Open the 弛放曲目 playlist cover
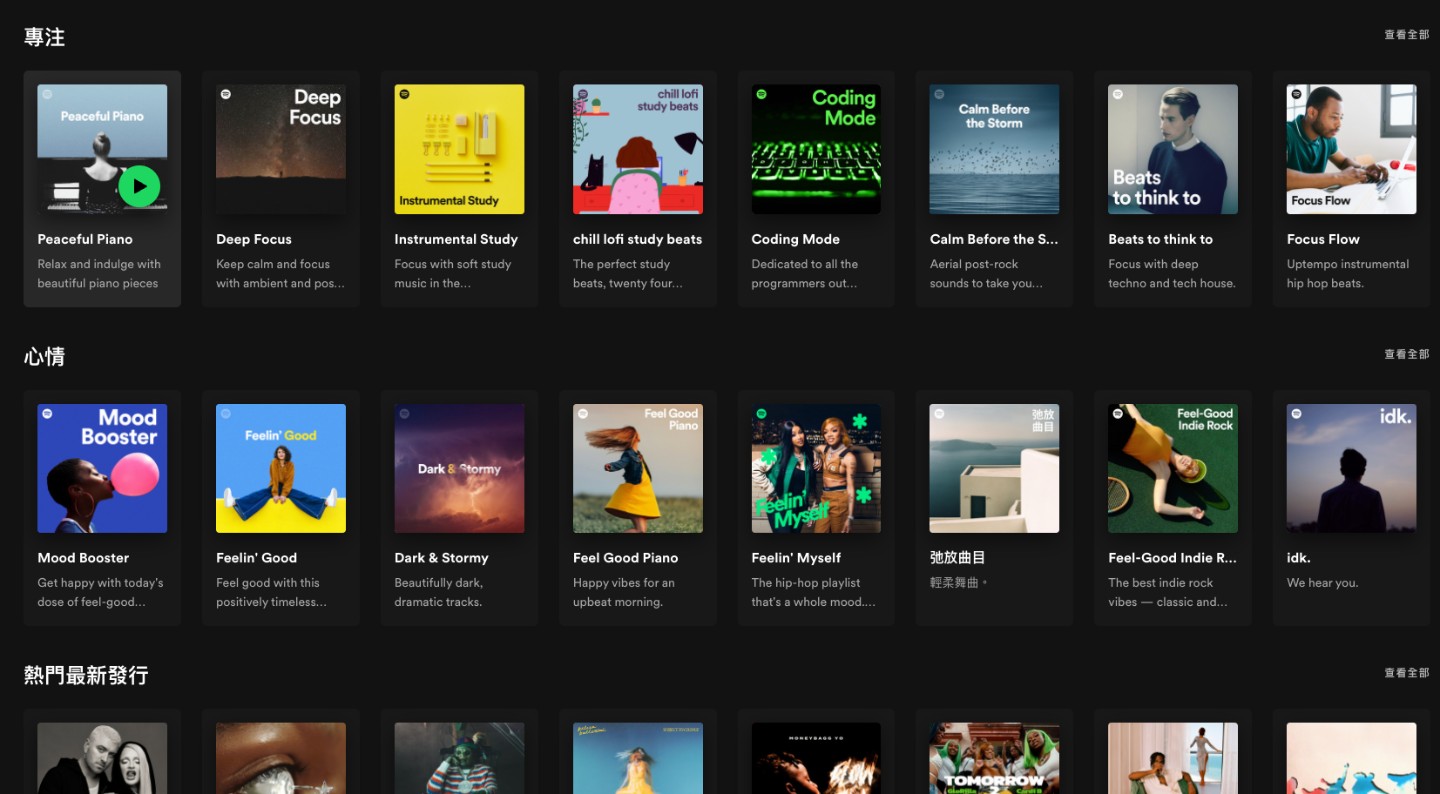This screenshot has height=794, width=1440. click(x=994, y=468)
